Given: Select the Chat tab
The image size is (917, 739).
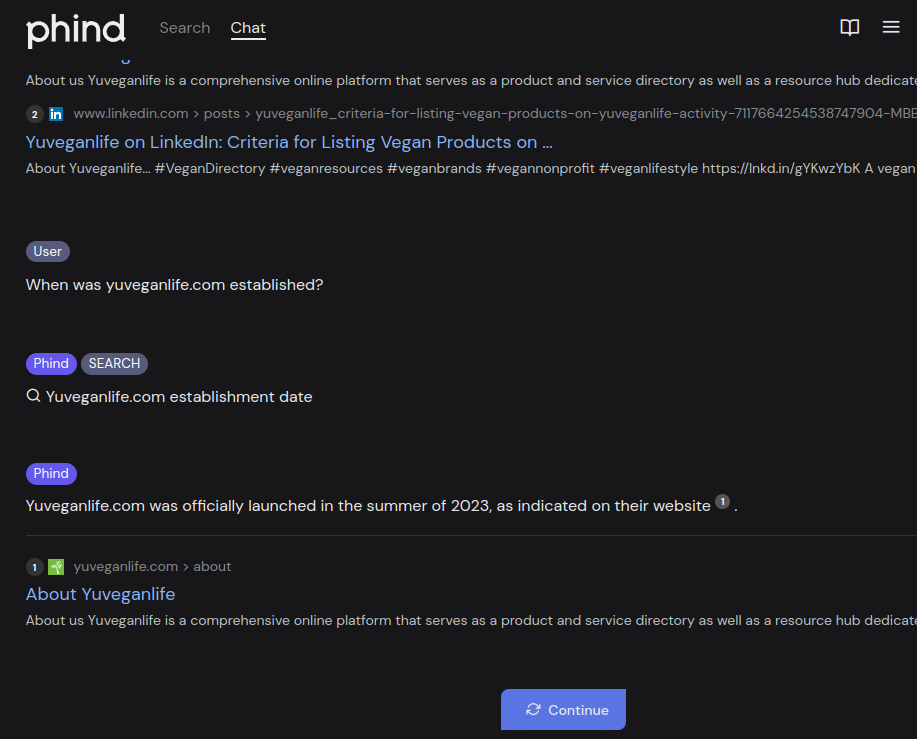Looking at the screenshot, I should tap(248, 28).
